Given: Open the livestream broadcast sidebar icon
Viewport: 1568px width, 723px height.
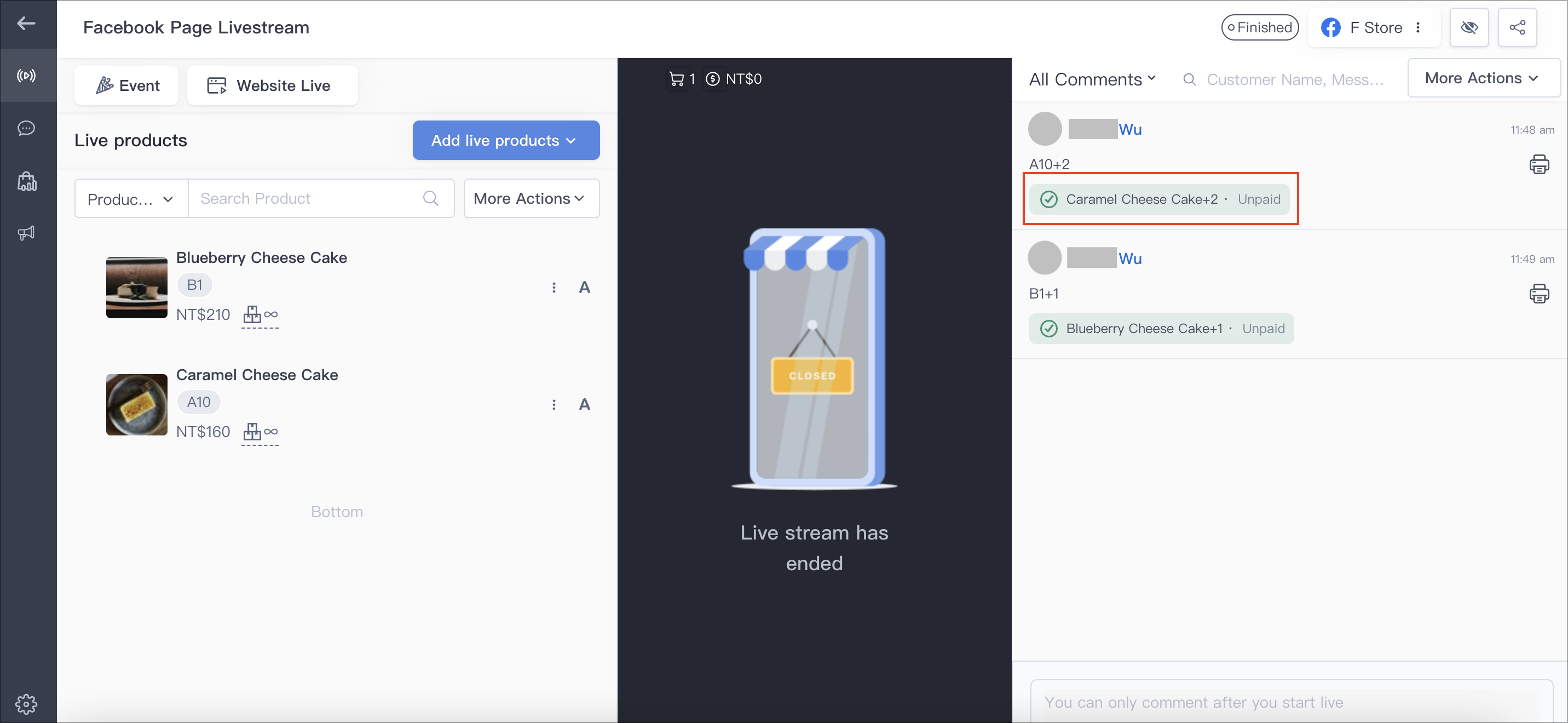Looking at the screenshot, I should point(26,76).
